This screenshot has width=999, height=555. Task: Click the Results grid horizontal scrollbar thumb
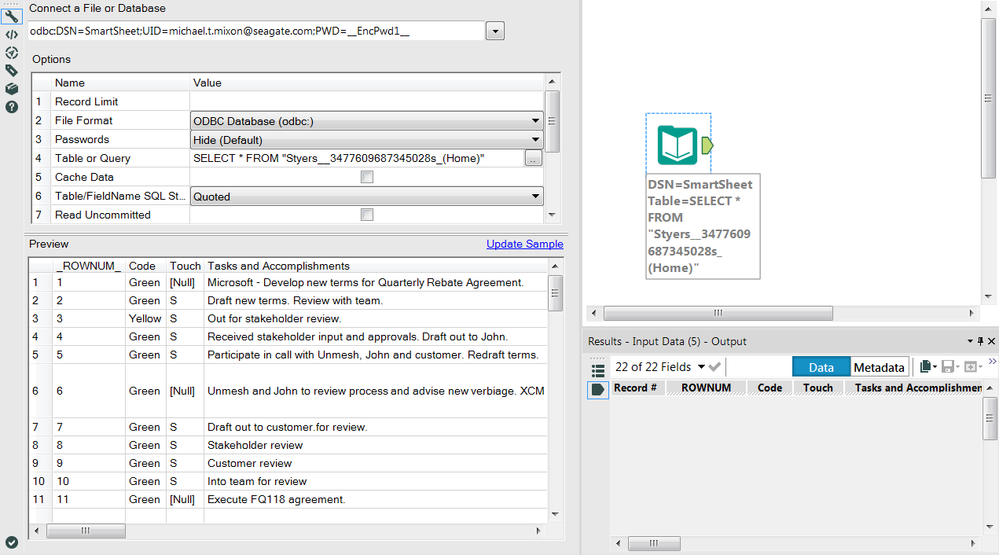[x=654, y=543]
